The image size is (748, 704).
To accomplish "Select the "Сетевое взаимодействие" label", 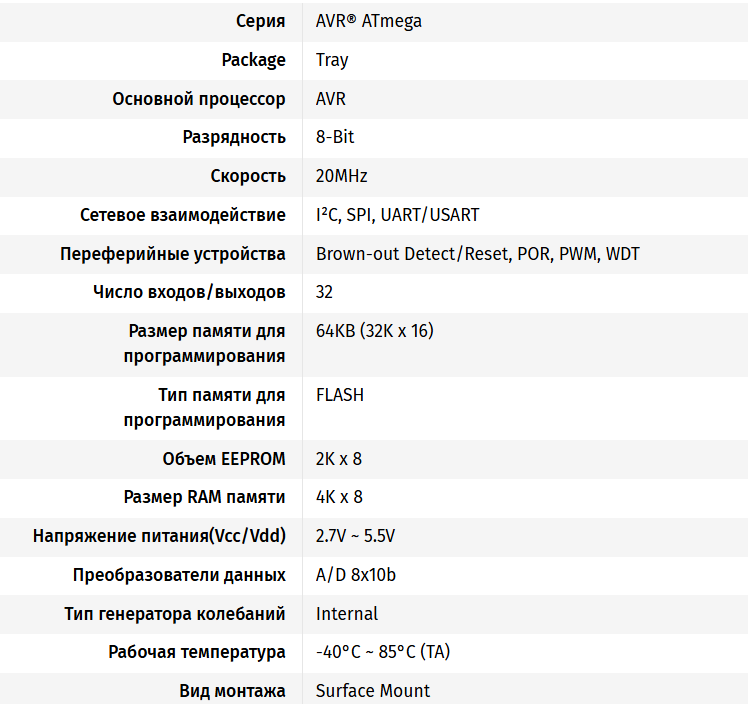I will pos(183,215).
